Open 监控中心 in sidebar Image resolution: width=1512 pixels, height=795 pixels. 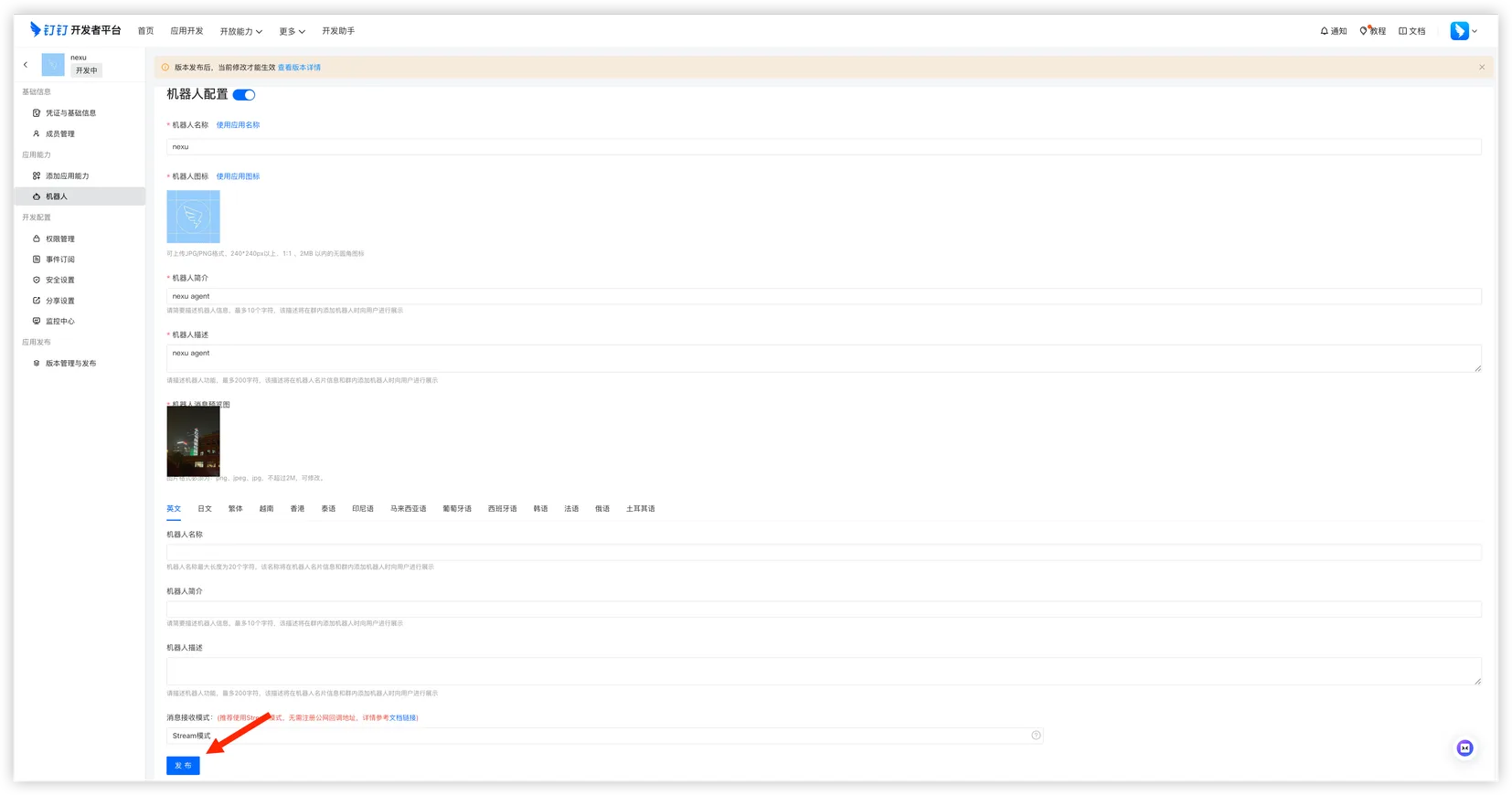tap(60, 322)
